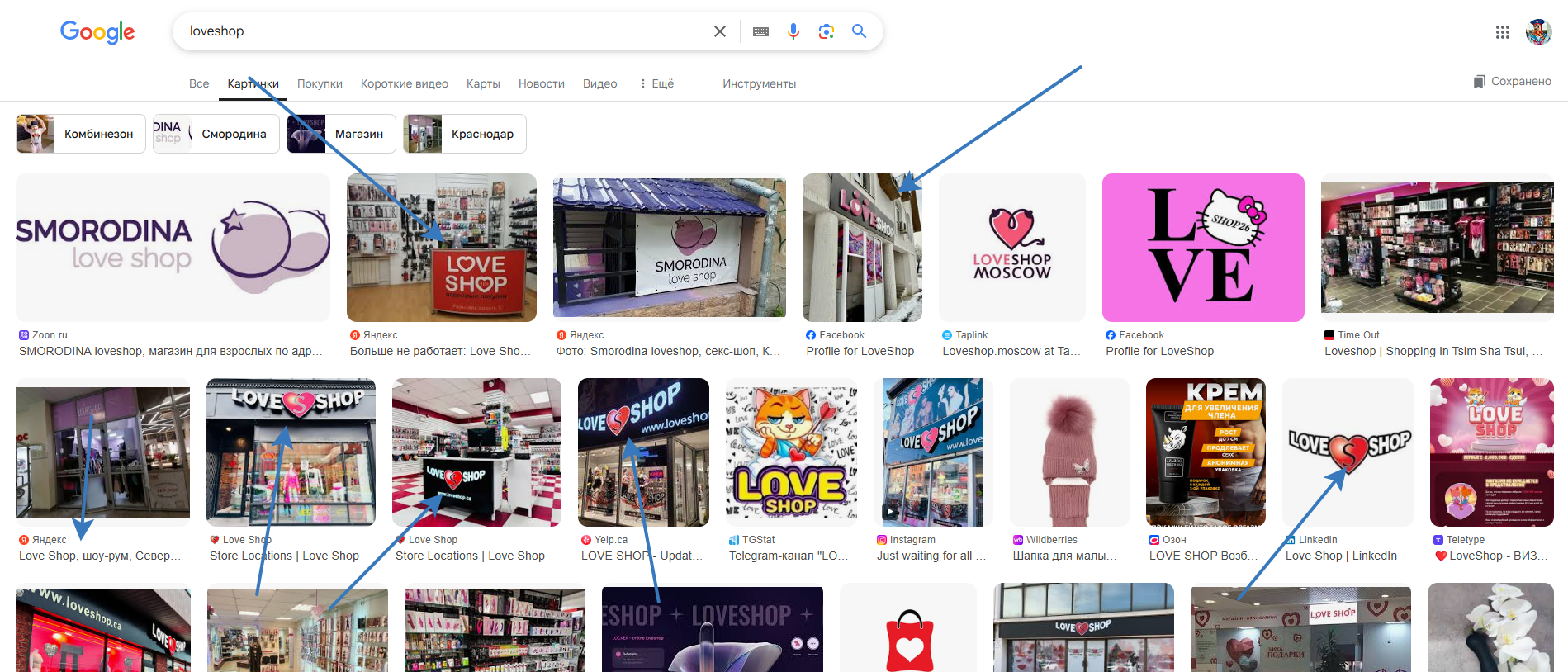Image resolution: width=1568 pixels, height=672 pixels.
Task: Click the Wildberries source favicon
Action: point(1018,540)
